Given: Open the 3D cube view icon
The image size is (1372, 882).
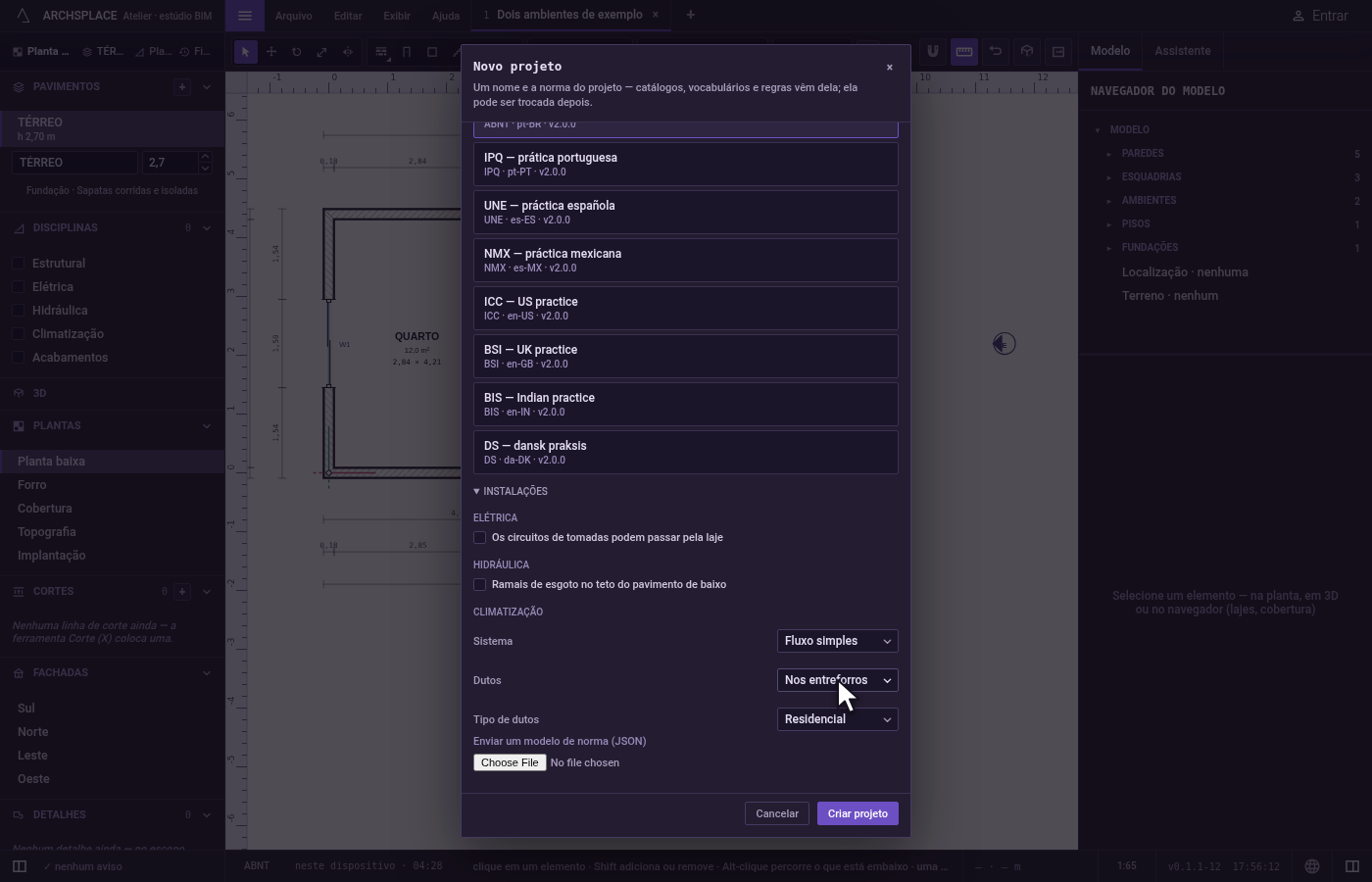Looking at the screenshot, I should tap(1027, 51).
